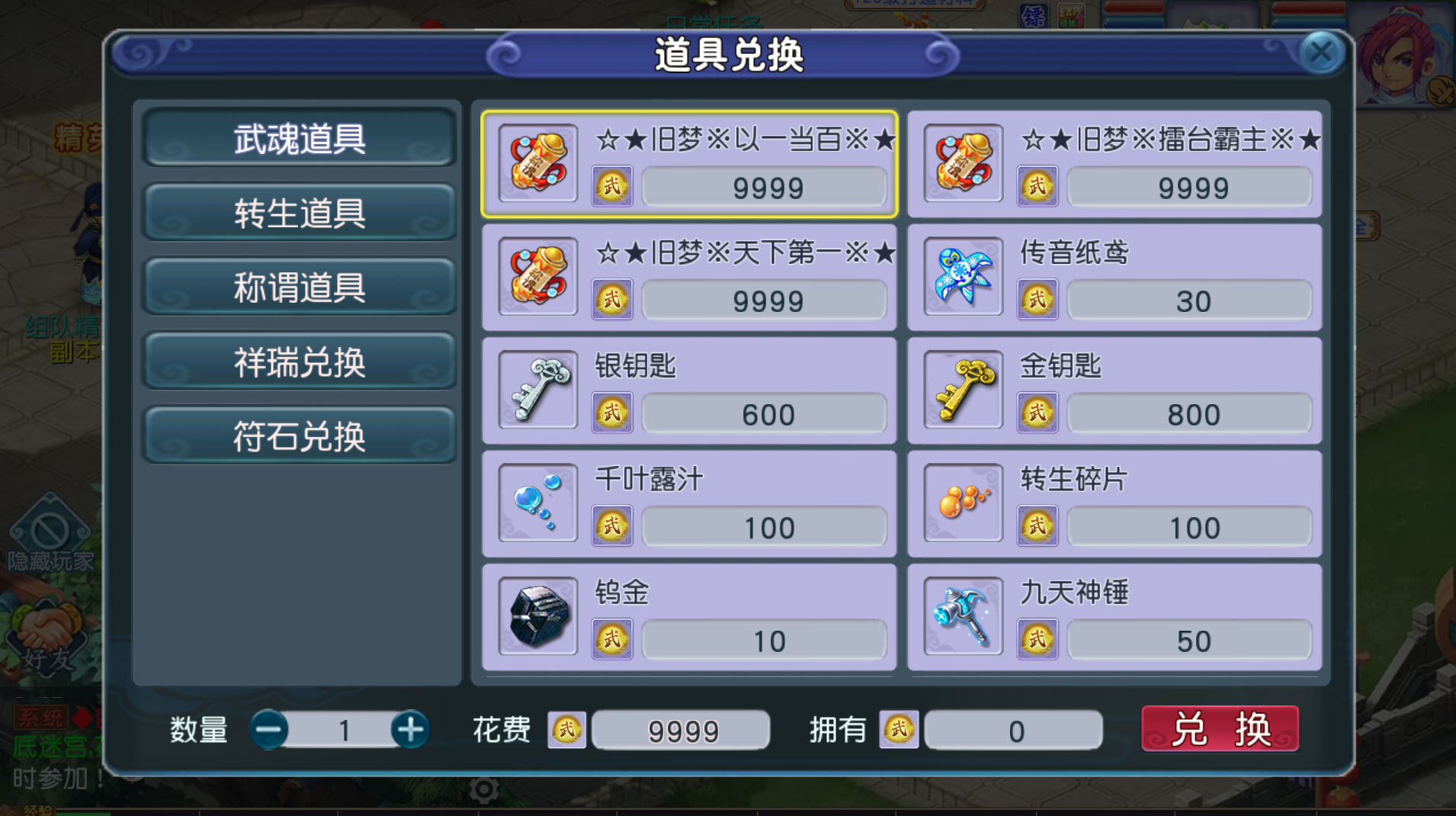The width and height of the screenshot is (1456, 816).
Task: Click the red 兑换 exchange button
Action: point(1220,729)
